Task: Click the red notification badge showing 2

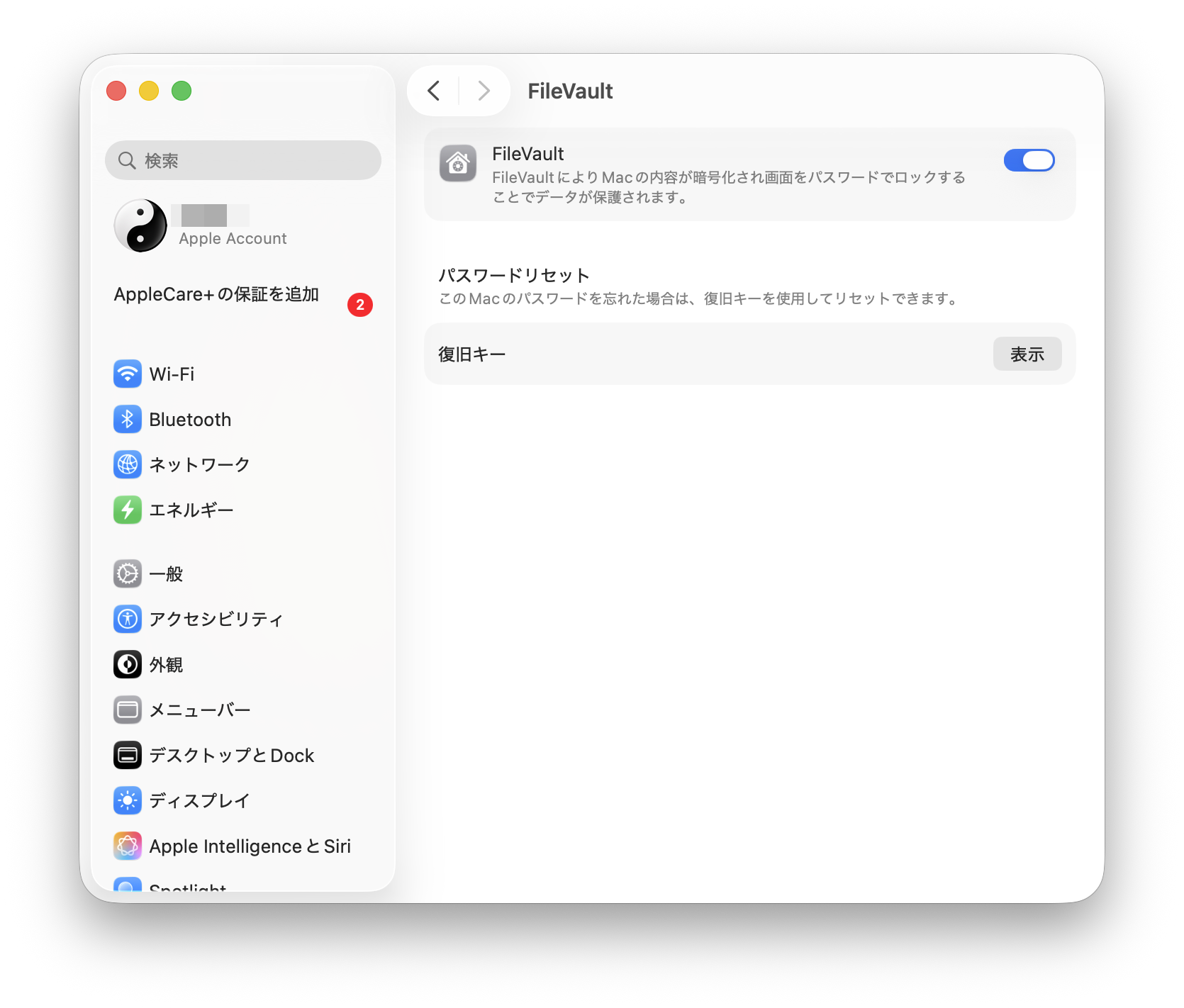Action: point(360,305)
